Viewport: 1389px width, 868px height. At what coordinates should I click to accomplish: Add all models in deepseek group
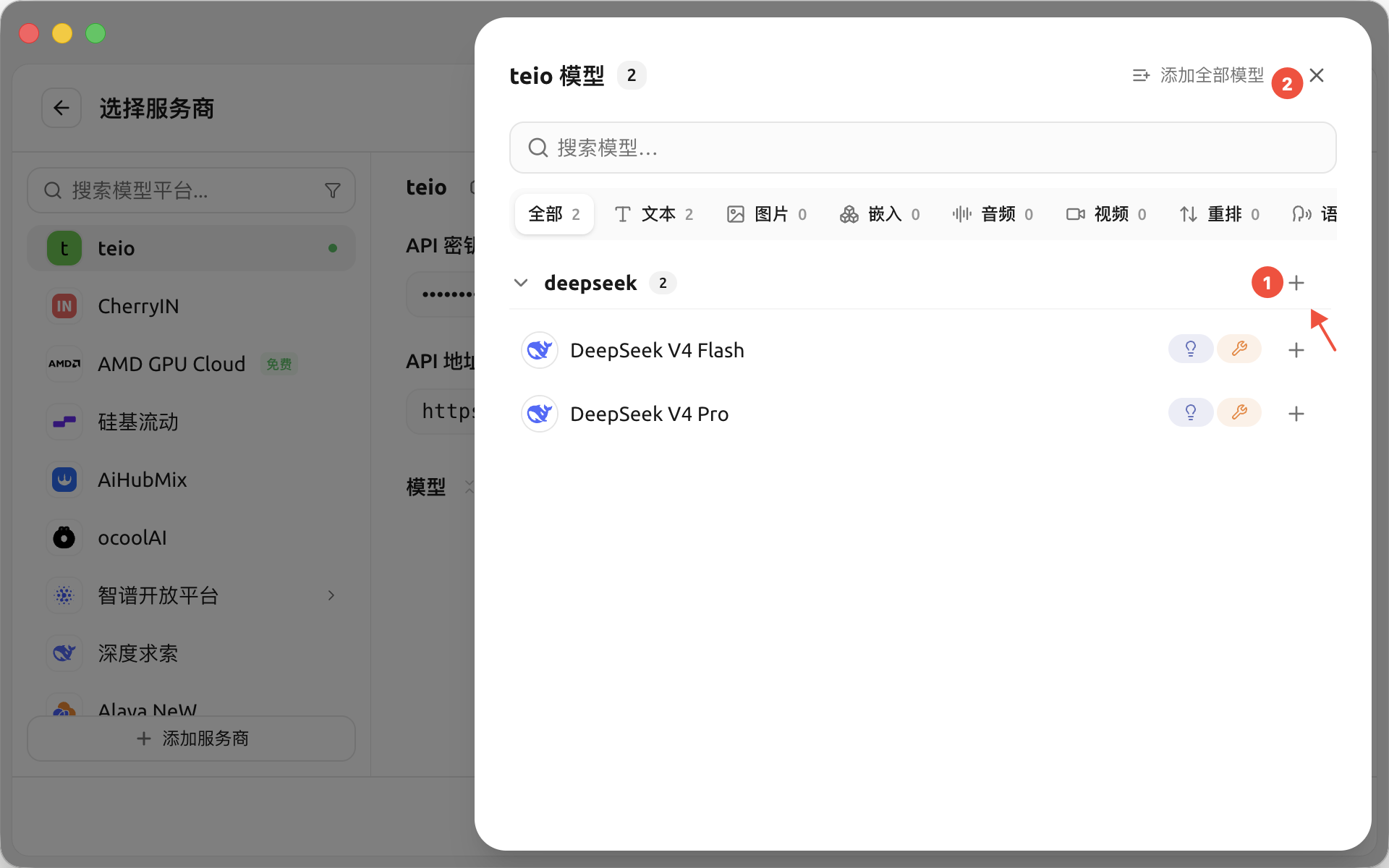point(1296,283)
